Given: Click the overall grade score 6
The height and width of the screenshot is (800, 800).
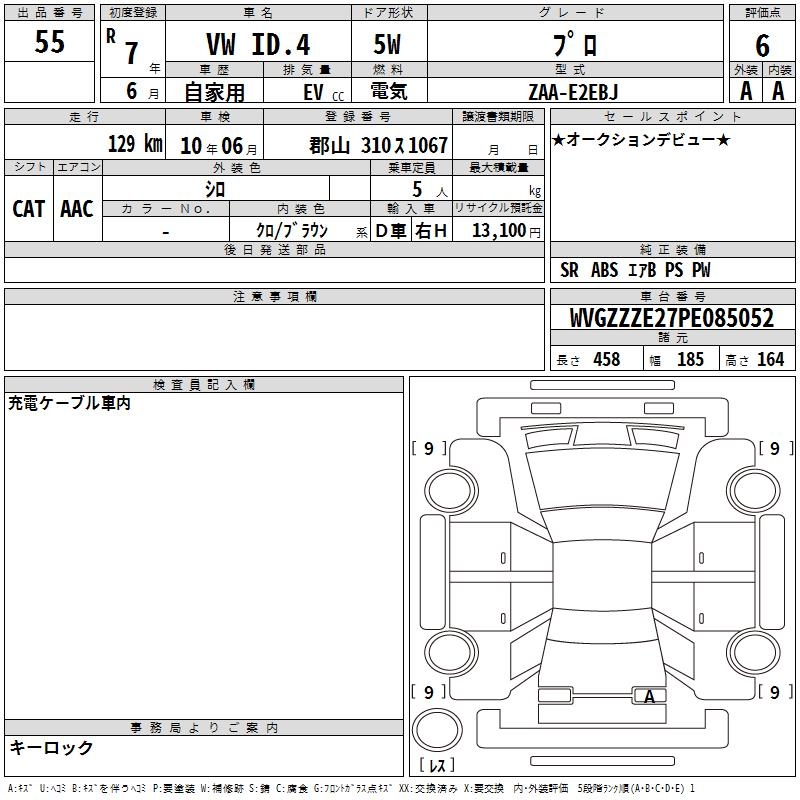Looking at the screenshot, I should click(x=762, y=45).
